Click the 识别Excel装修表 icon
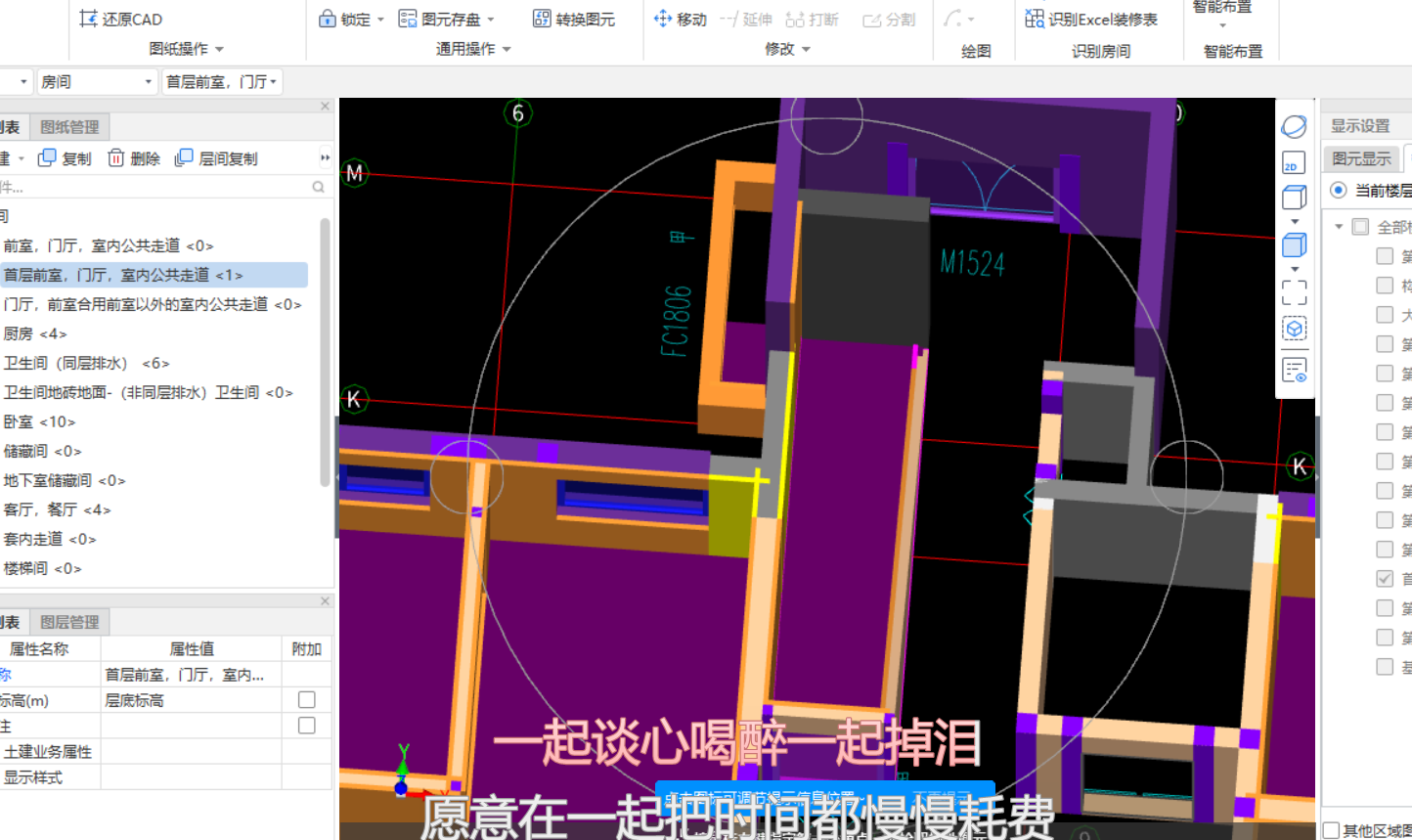Screen dimensions: 1412x840 [x=1035, y=19]
